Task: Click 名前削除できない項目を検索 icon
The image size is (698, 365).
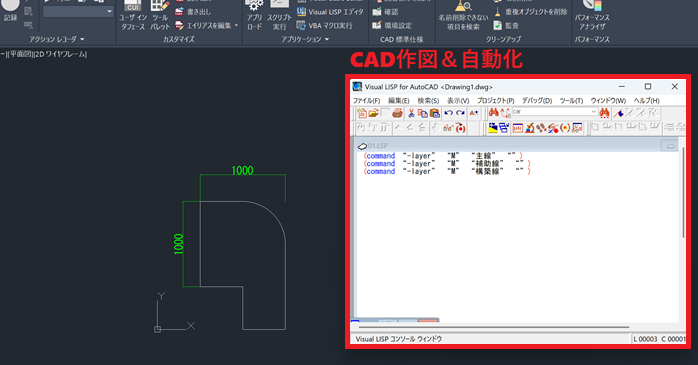Action: tap(463, 16)
